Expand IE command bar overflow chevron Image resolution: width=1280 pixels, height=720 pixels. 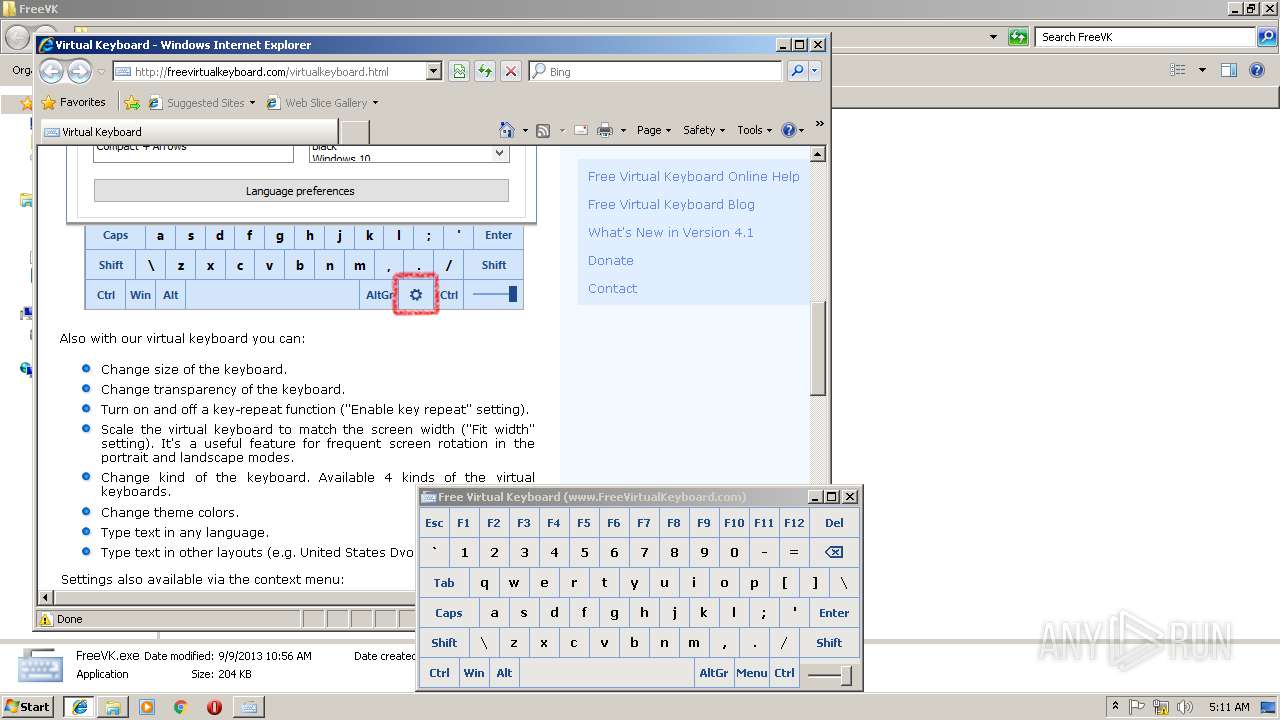(820, 124)
